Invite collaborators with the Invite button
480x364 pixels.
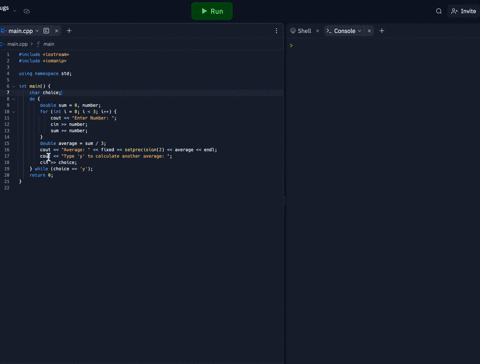pos(464,11)
